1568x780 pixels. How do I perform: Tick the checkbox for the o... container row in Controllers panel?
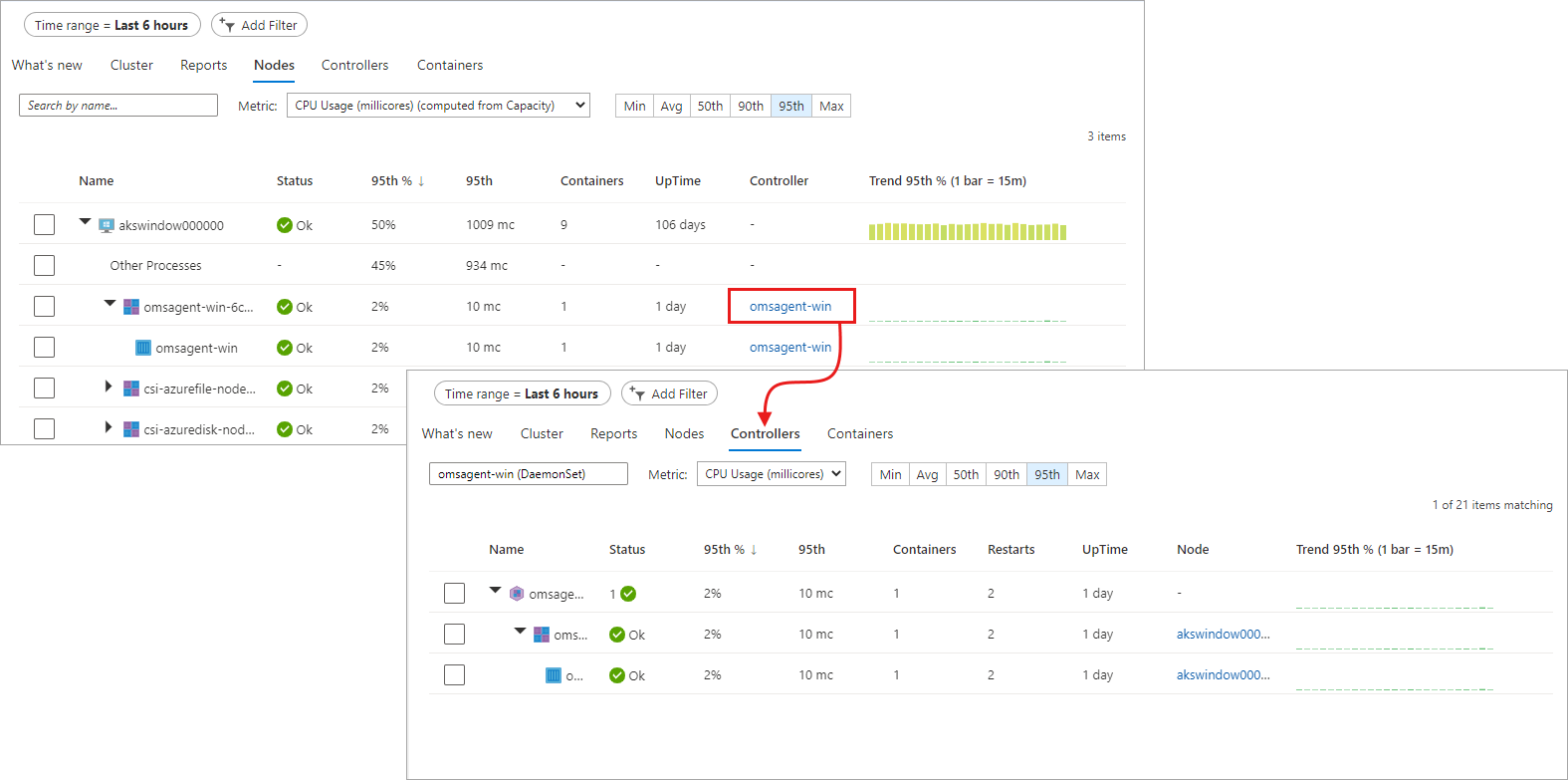(454, 675)
